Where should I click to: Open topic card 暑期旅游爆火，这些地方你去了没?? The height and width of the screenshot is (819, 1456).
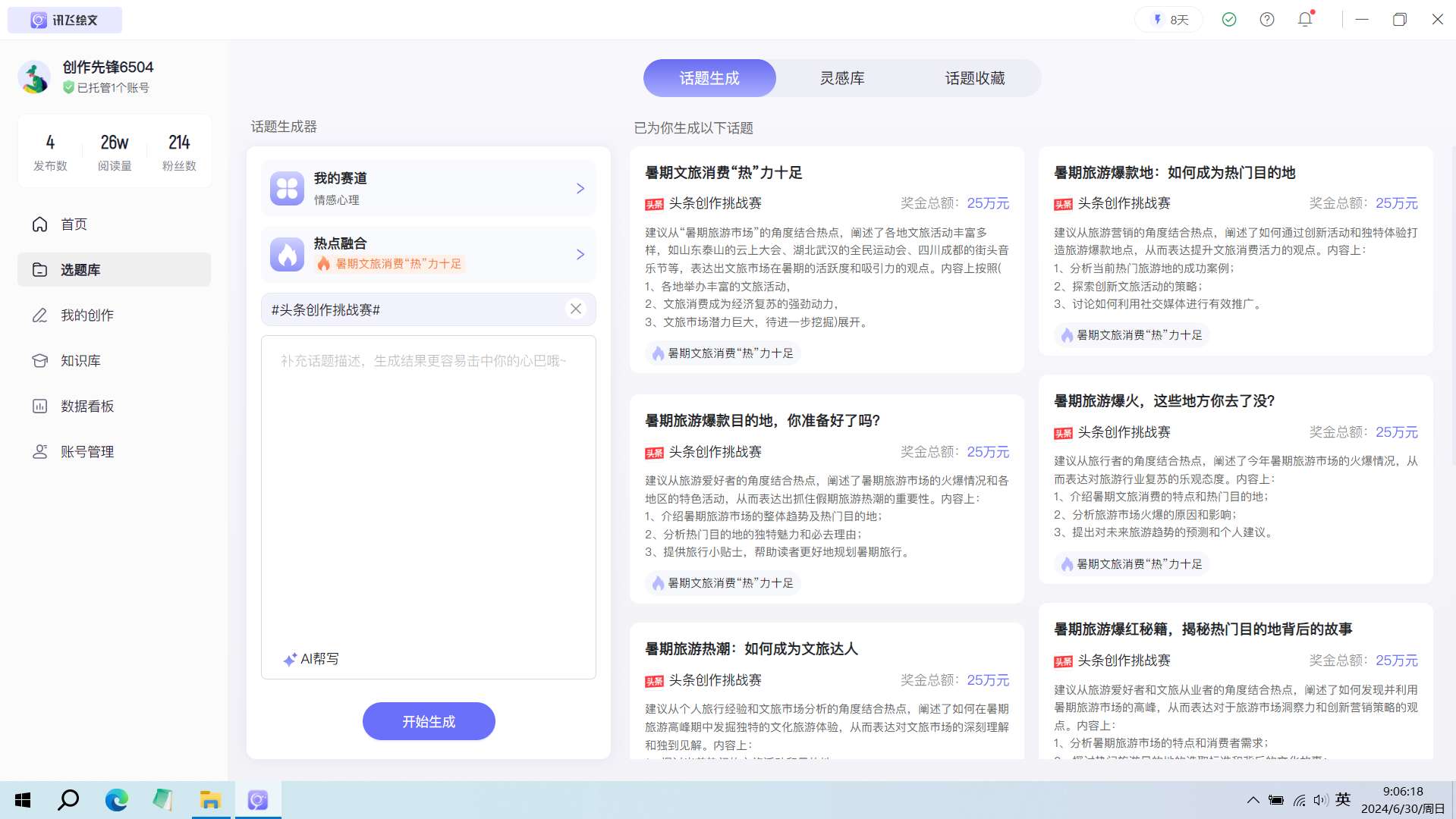click(1164, 400)
